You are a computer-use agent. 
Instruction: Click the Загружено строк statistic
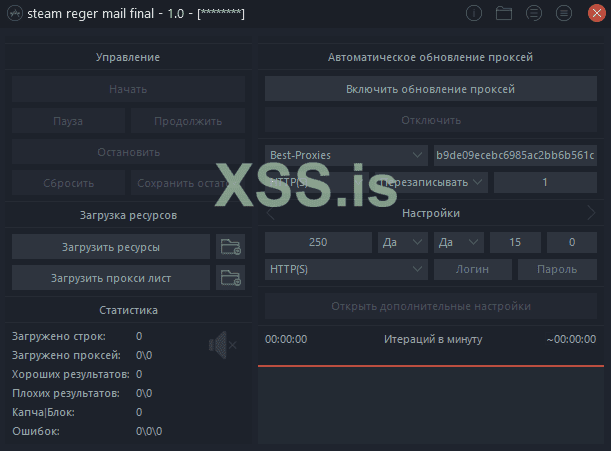pyautogui.click(x=77, y=336)
